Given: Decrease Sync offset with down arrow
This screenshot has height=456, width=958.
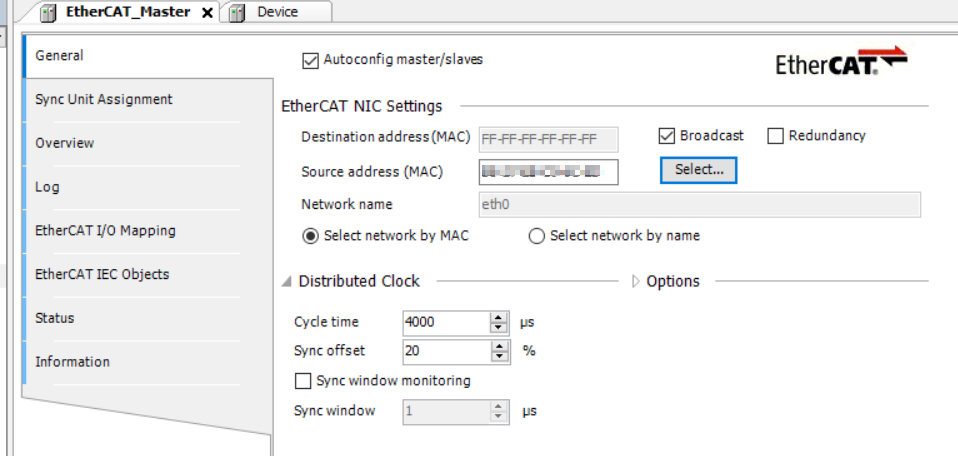Looking at the screenshot, I should pyautogui.click(x=500, y=356).
